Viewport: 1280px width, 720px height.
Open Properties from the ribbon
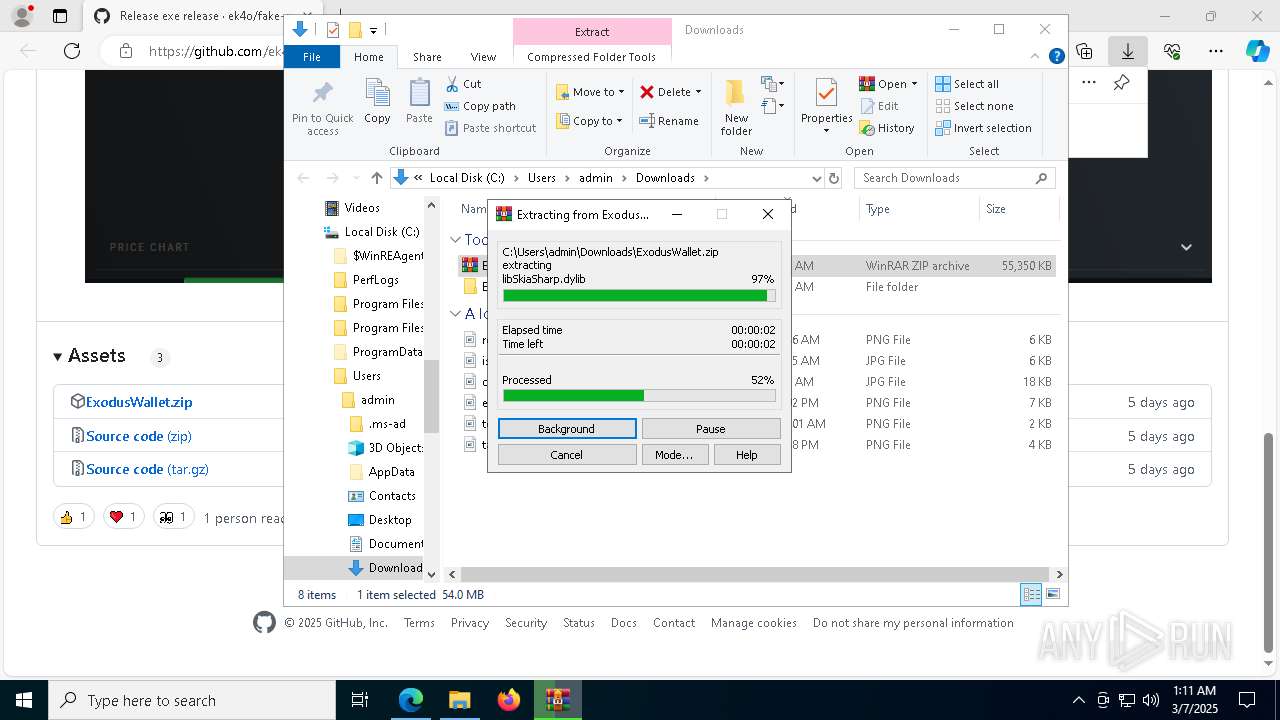826,107
